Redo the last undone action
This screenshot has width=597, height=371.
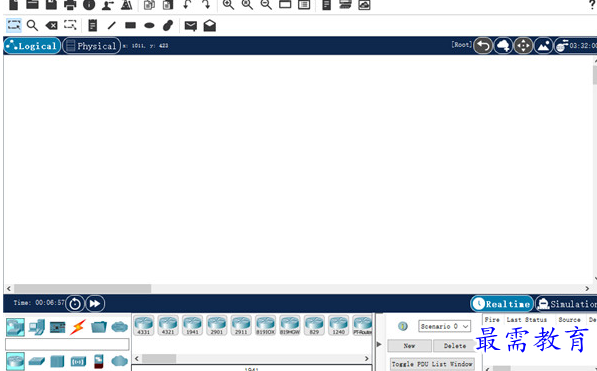pos(206,5)
